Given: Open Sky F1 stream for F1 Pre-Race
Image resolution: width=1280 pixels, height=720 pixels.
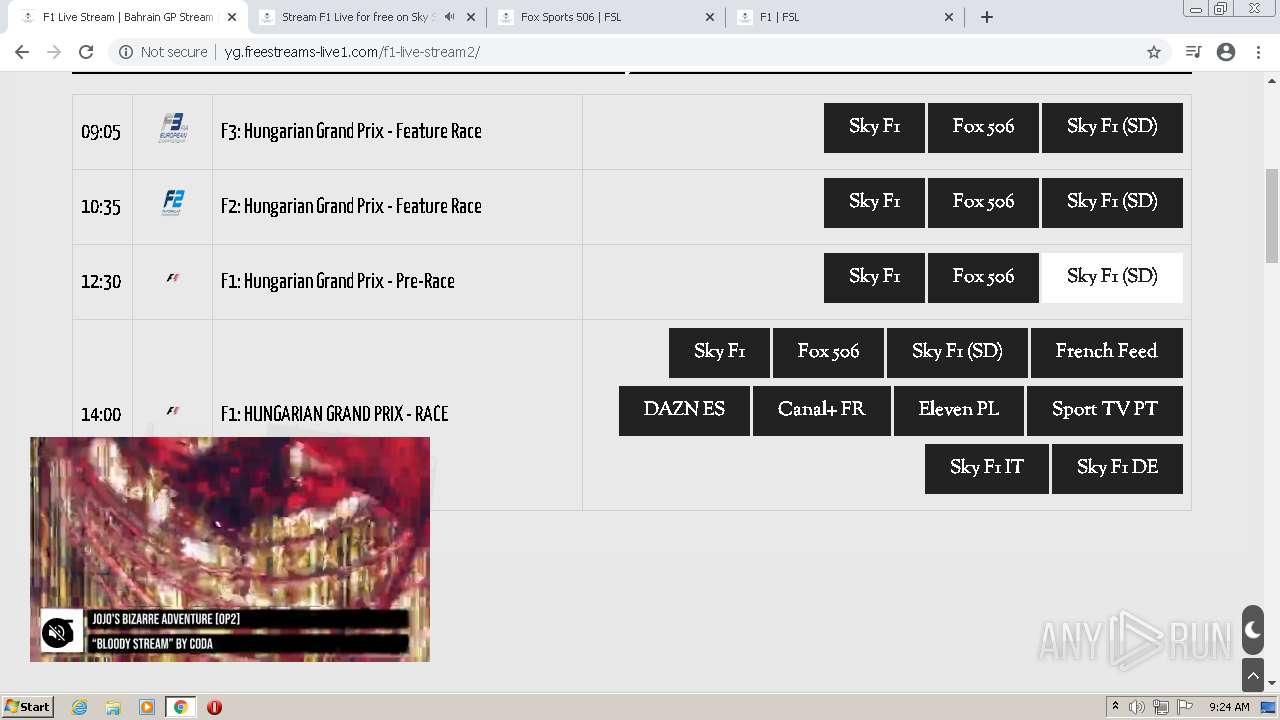Looking at the screenshot, I should [x=874, y=278].
